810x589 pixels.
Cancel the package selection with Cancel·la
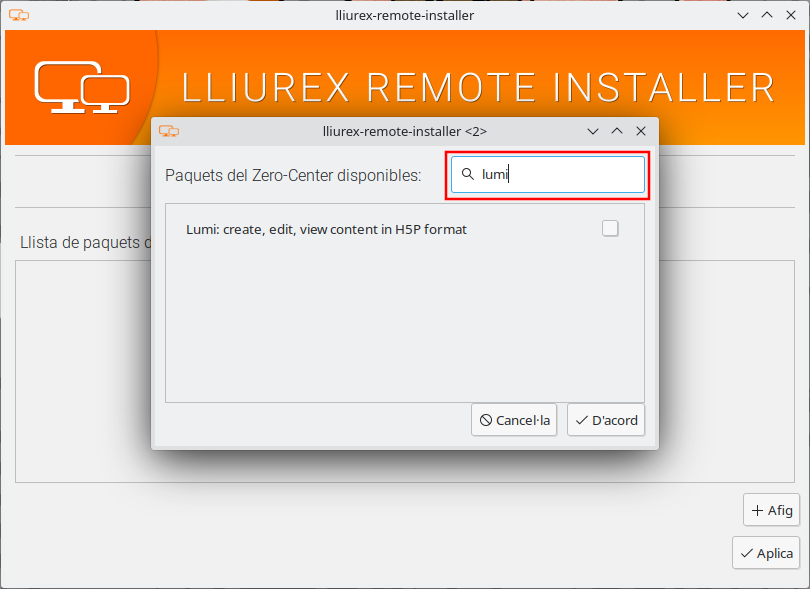click(x=514, y=420)
